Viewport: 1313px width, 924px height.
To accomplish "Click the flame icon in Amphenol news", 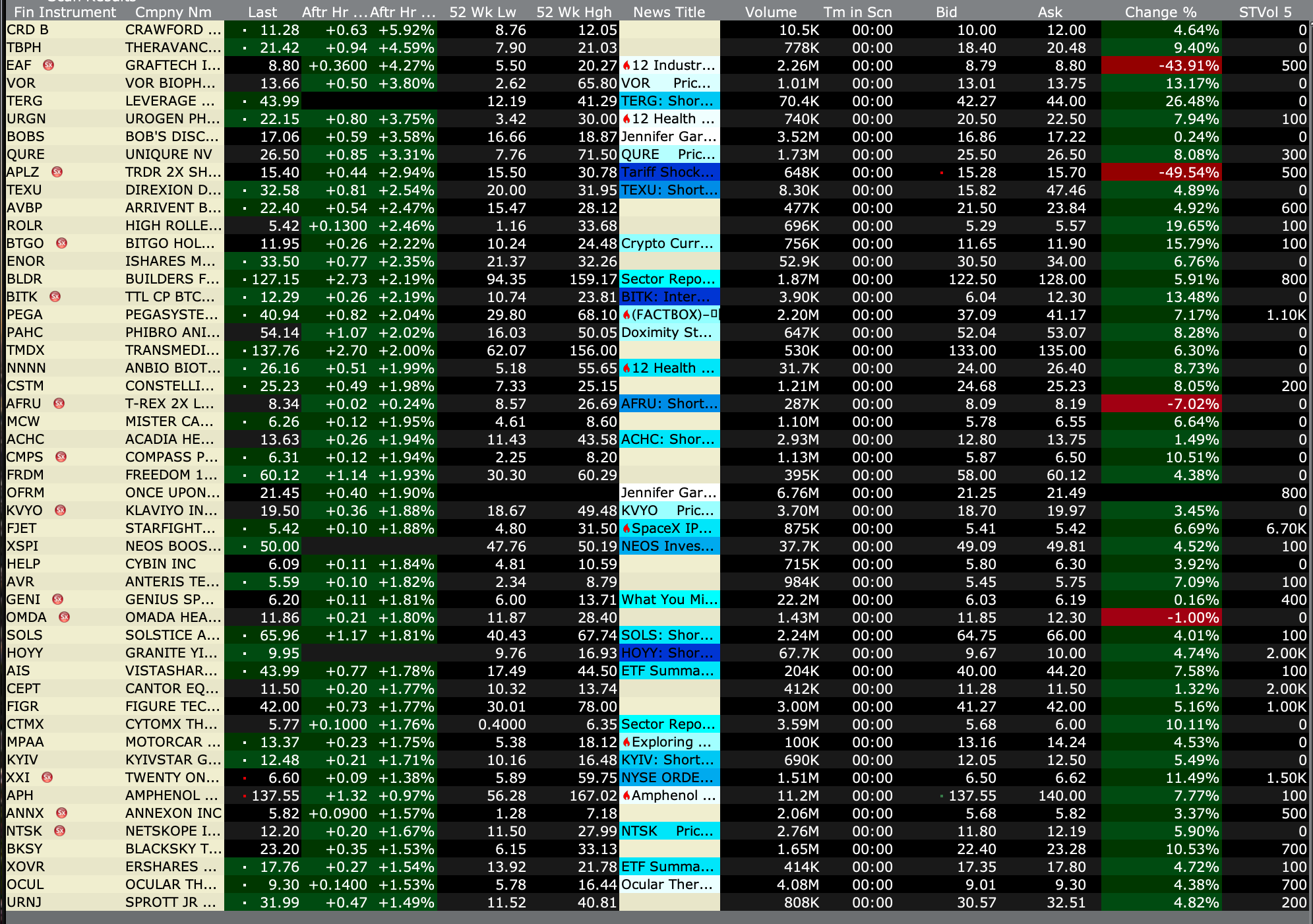I will coord(626,796).
